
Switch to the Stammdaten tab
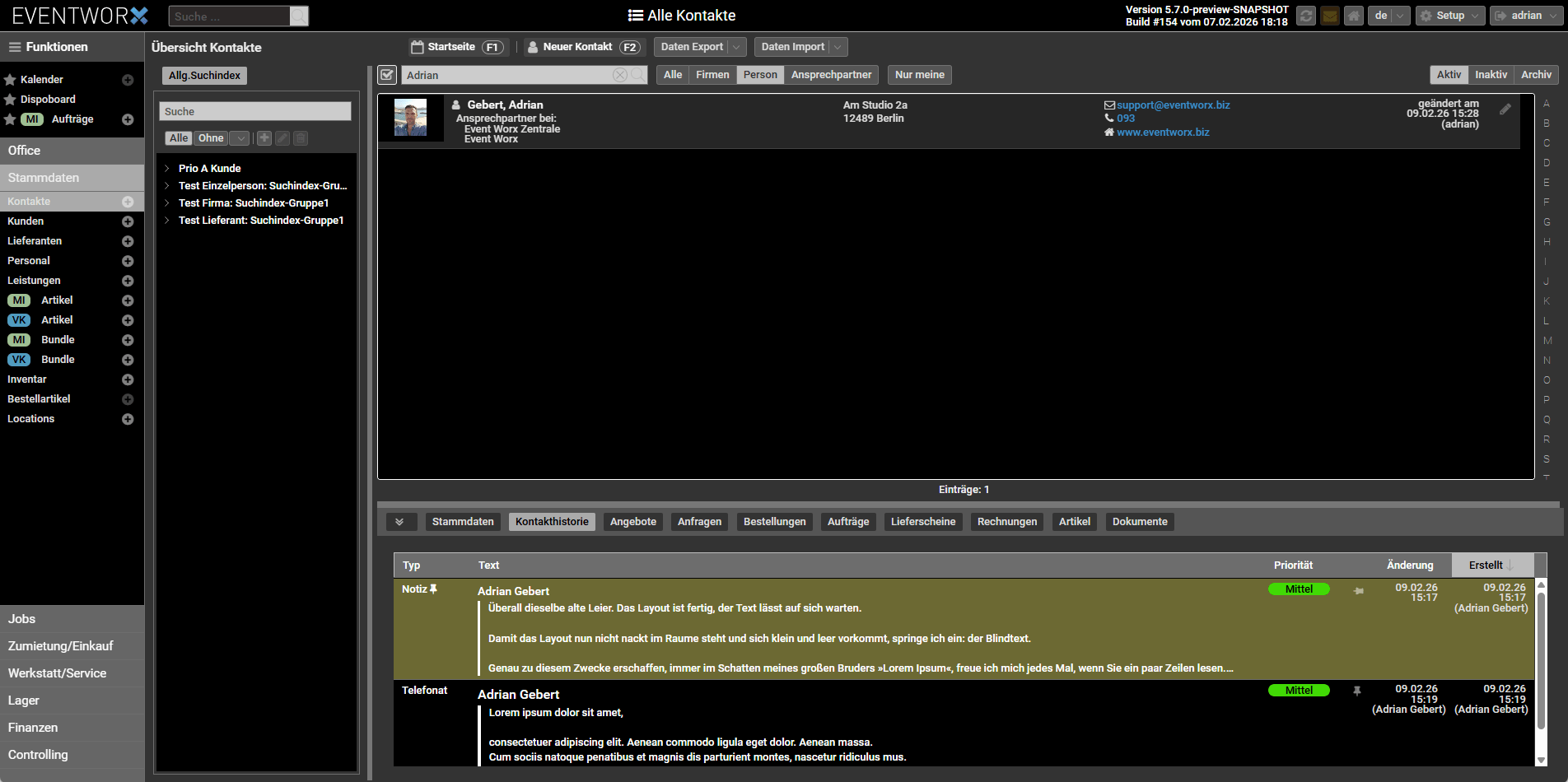coord(463,522)
